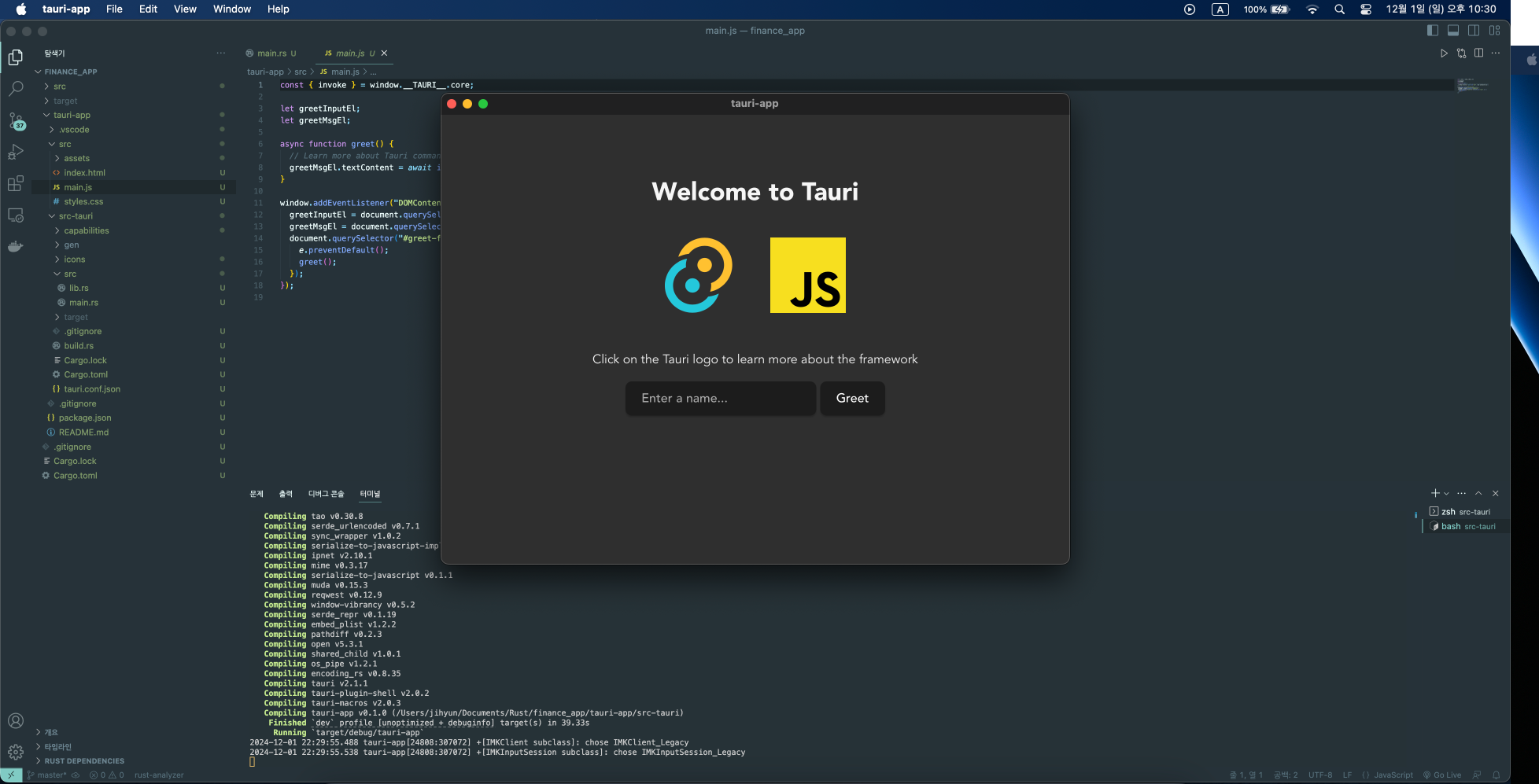Collapse the src-tauri folder

click(x=76, y=216)
